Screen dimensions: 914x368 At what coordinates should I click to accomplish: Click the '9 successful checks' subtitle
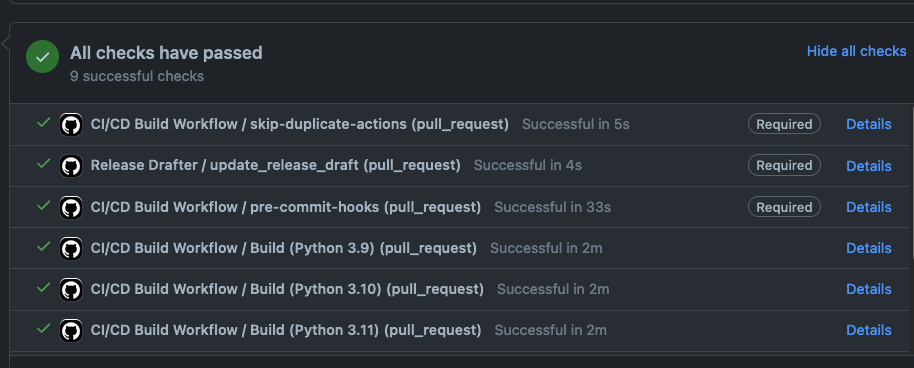click(x=137, y=76)
